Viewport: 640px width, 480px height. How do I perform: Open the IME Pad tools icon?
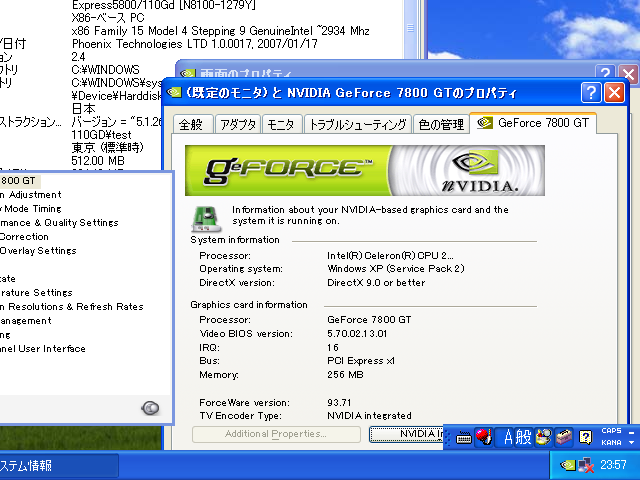pos(544,437)
